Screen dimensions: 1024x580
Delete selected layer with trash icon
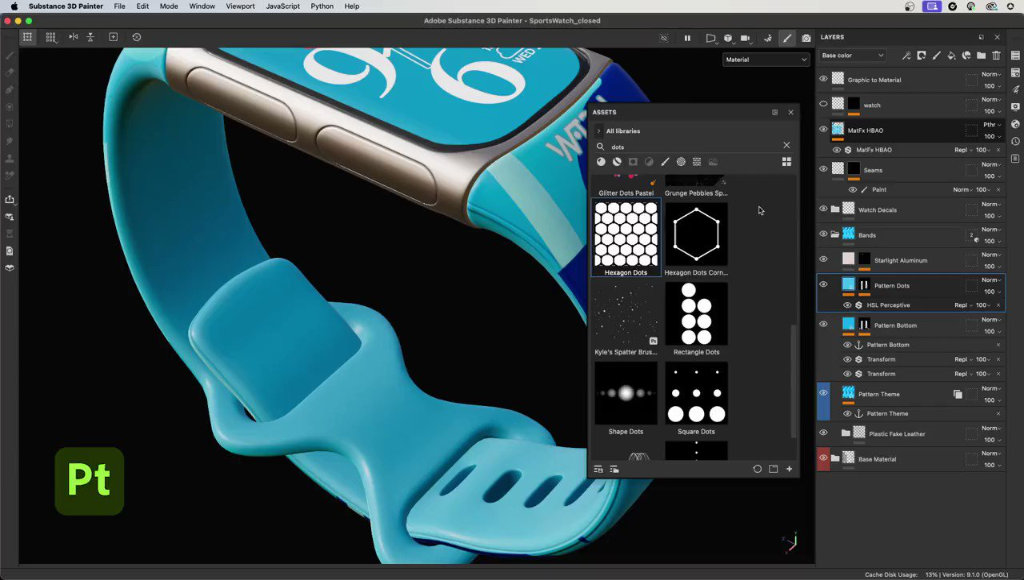tap(997, 56)
